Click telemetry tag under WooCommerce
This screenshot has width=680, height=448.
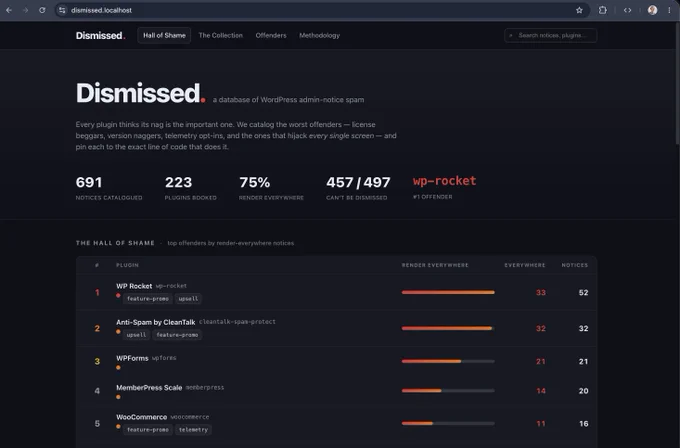(193, 430)
